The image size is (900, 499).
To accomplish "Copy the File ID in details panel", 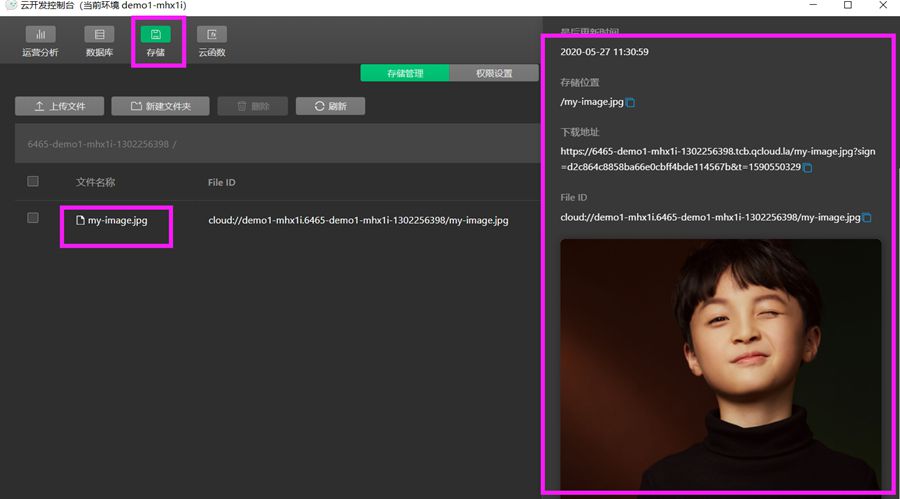I will click(867, 218).
